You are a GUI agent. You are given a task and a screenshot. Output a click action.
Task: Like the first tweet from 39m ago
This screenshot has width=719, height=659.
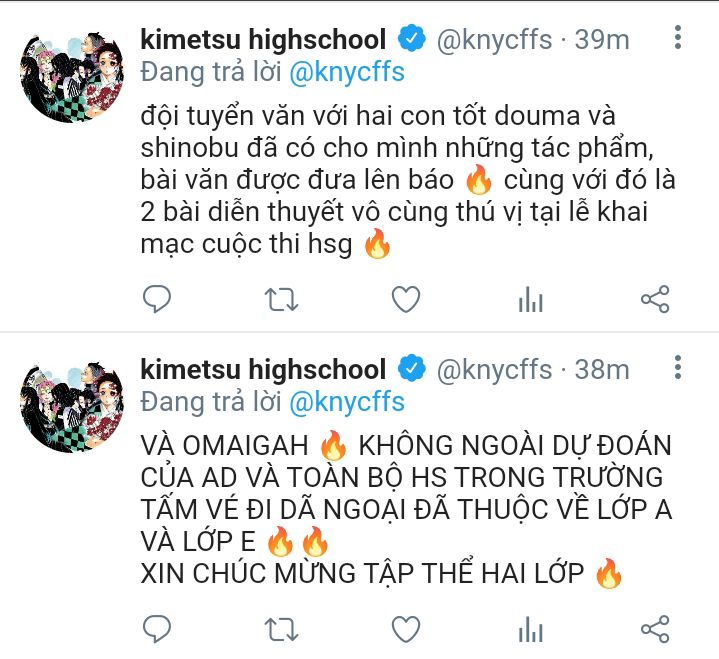406,299
